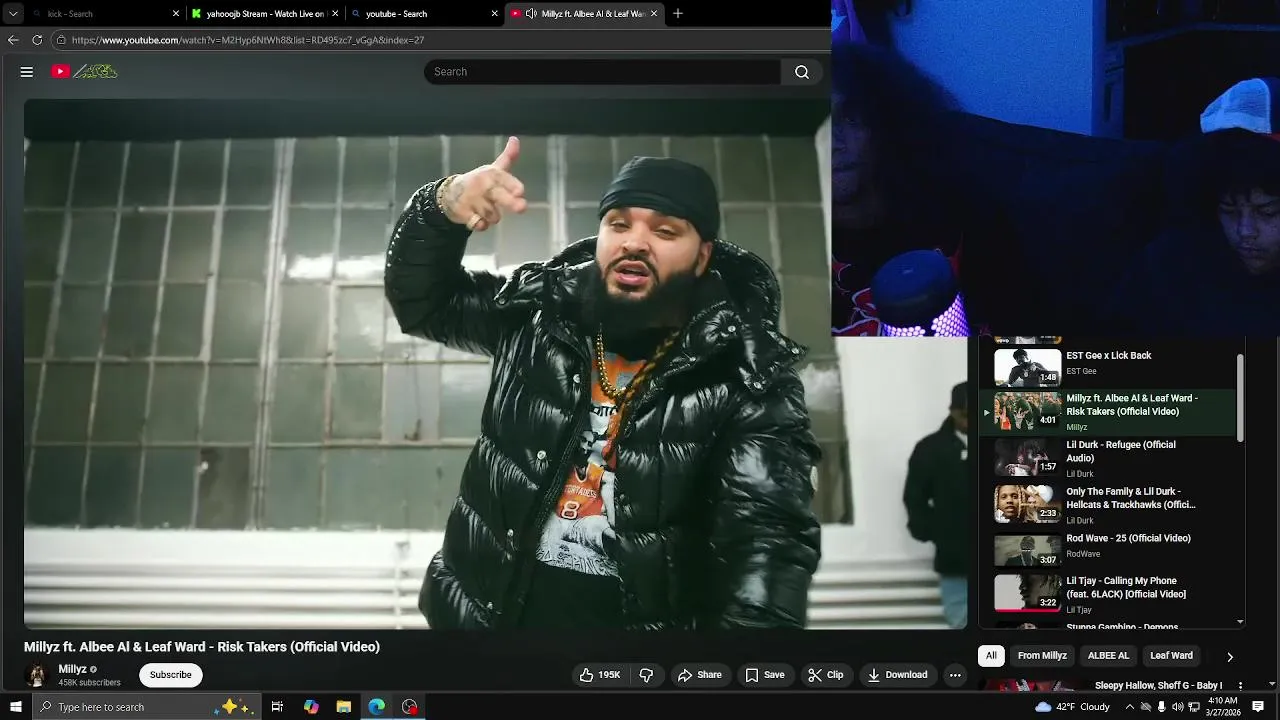Open options for Sleepy Hallow video
1280x720 pixels.
click(x=1240, y=686)
